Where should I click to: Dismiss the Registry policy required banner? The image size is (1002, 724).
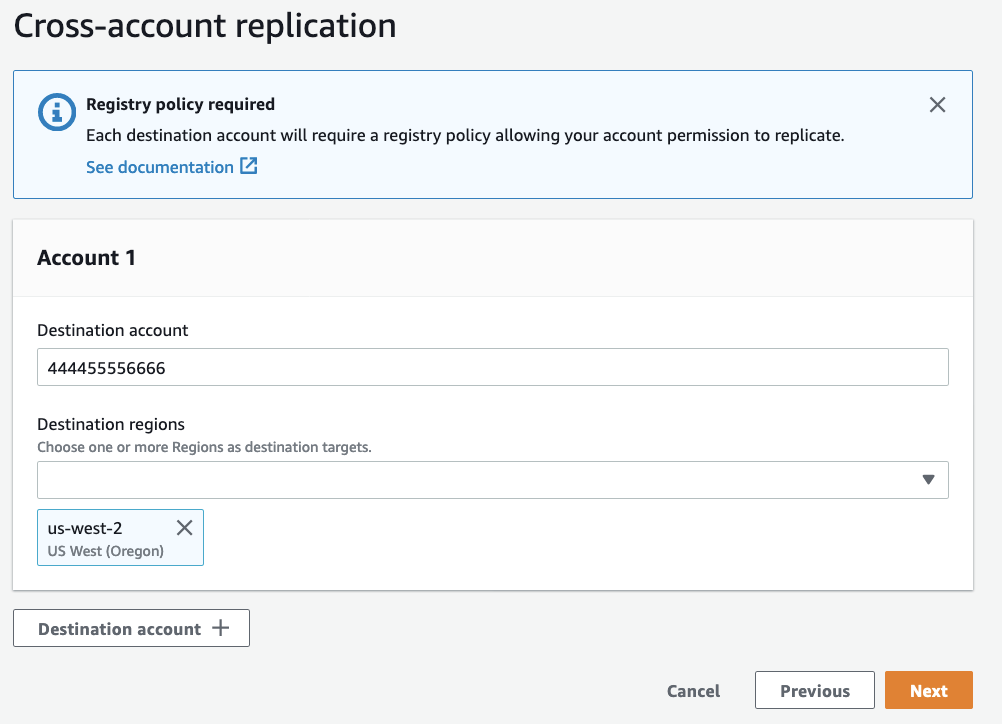[937, 105]
